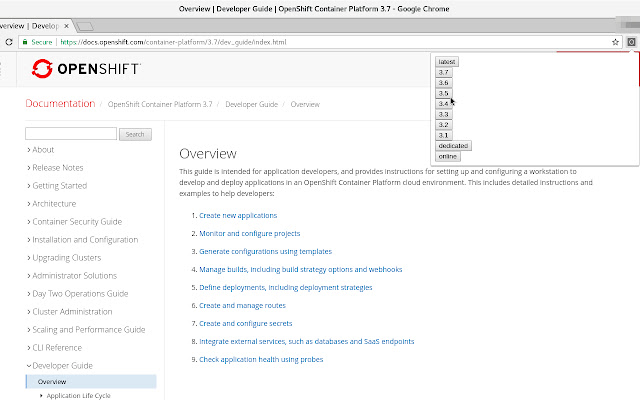Expand Administrator Solutions section
The image size is (640, 400).
coord(72,276)
